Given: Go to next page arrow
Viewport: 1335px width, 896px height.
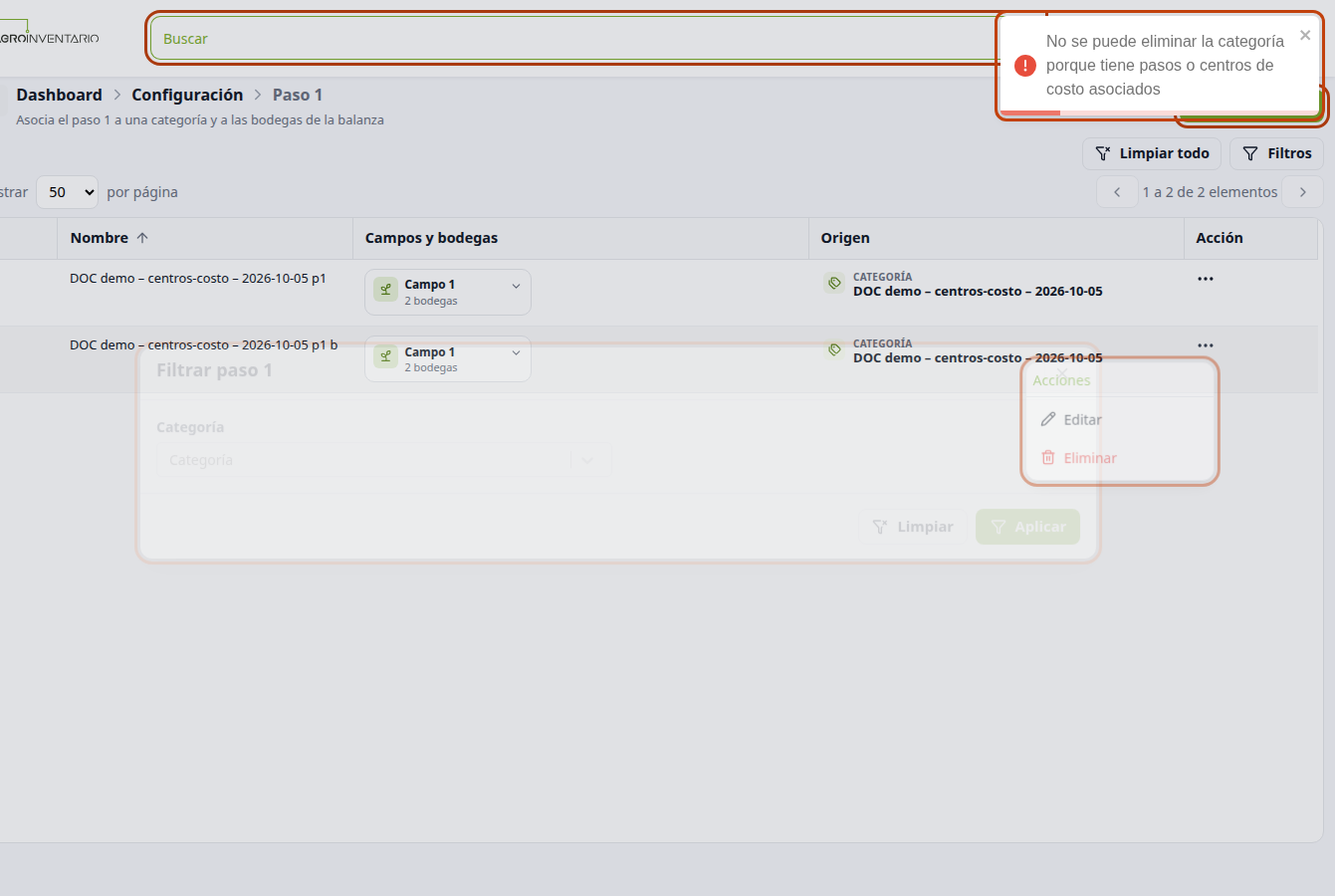Looking at the screenshot, I should [x=1302, y=192].
